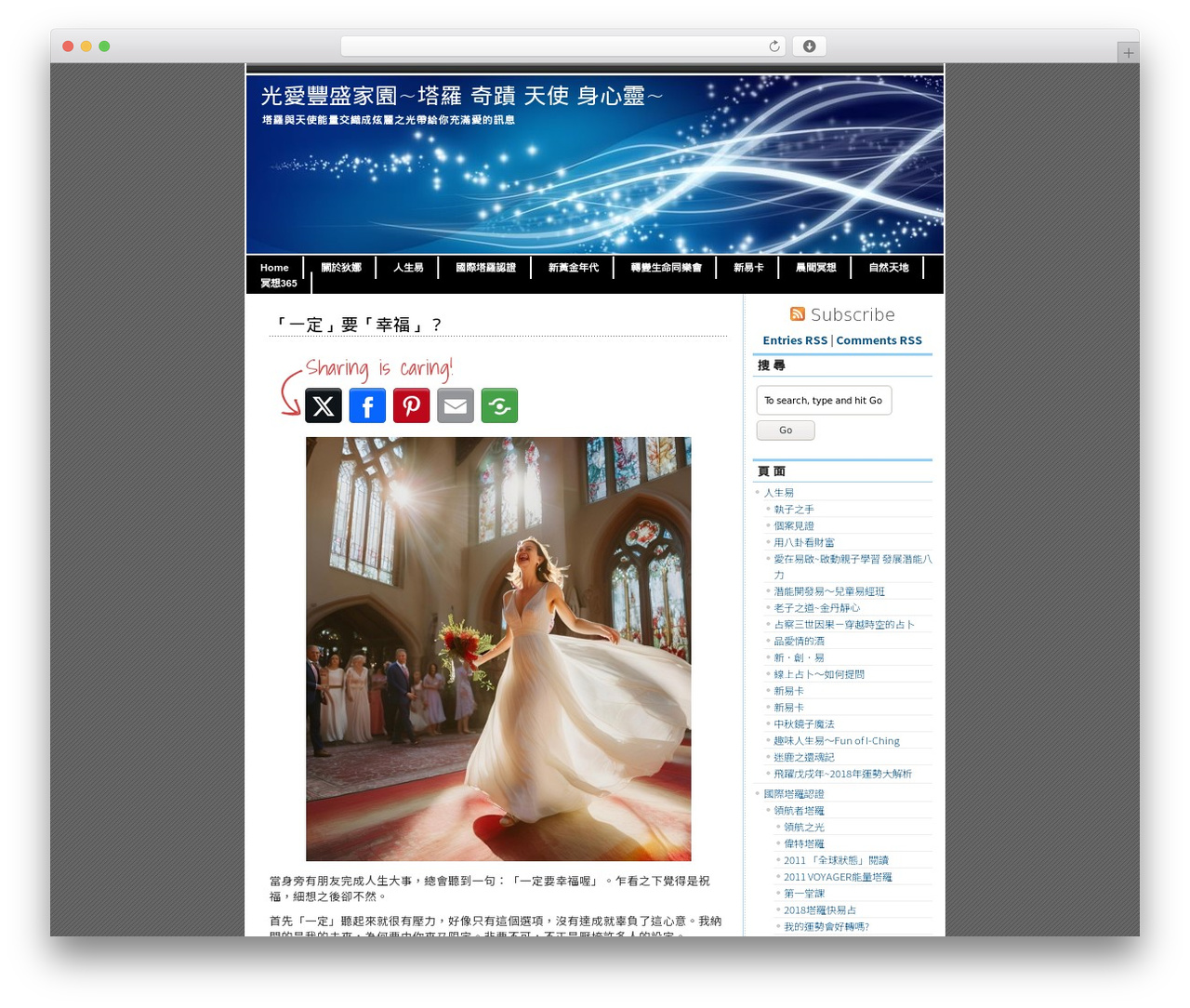Open the 線上占卜～如何提問 page
The height and width of the screenshot is (1008, 1190).
point(819,674)
